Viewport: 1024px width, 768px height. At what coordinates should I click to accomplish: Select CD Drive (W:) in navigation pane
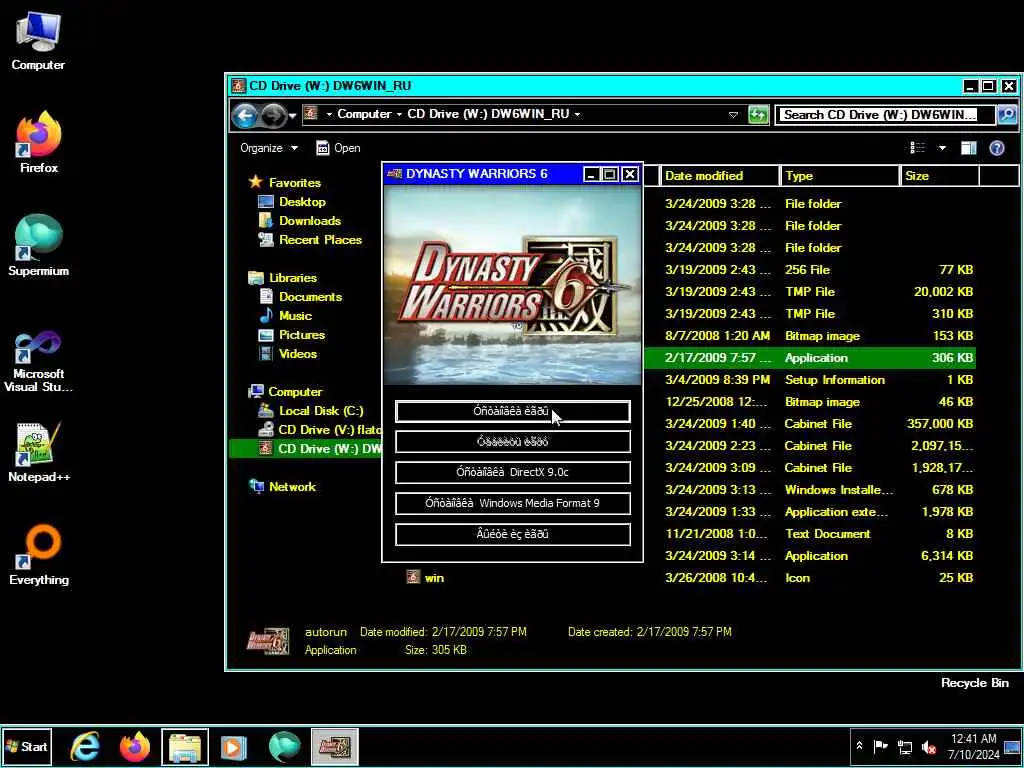tap(306, 449)
